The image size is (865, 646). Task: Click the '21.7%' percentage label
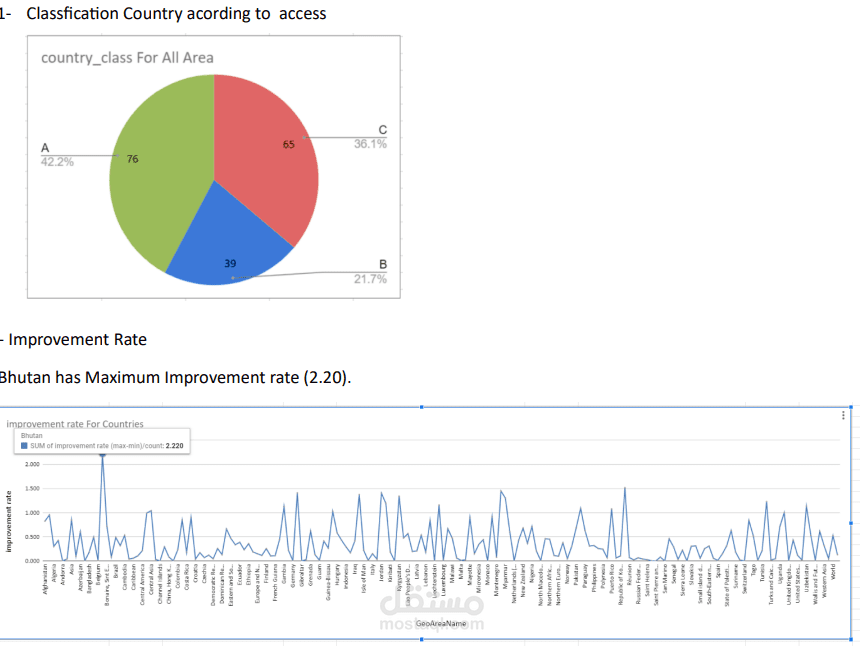370,279
